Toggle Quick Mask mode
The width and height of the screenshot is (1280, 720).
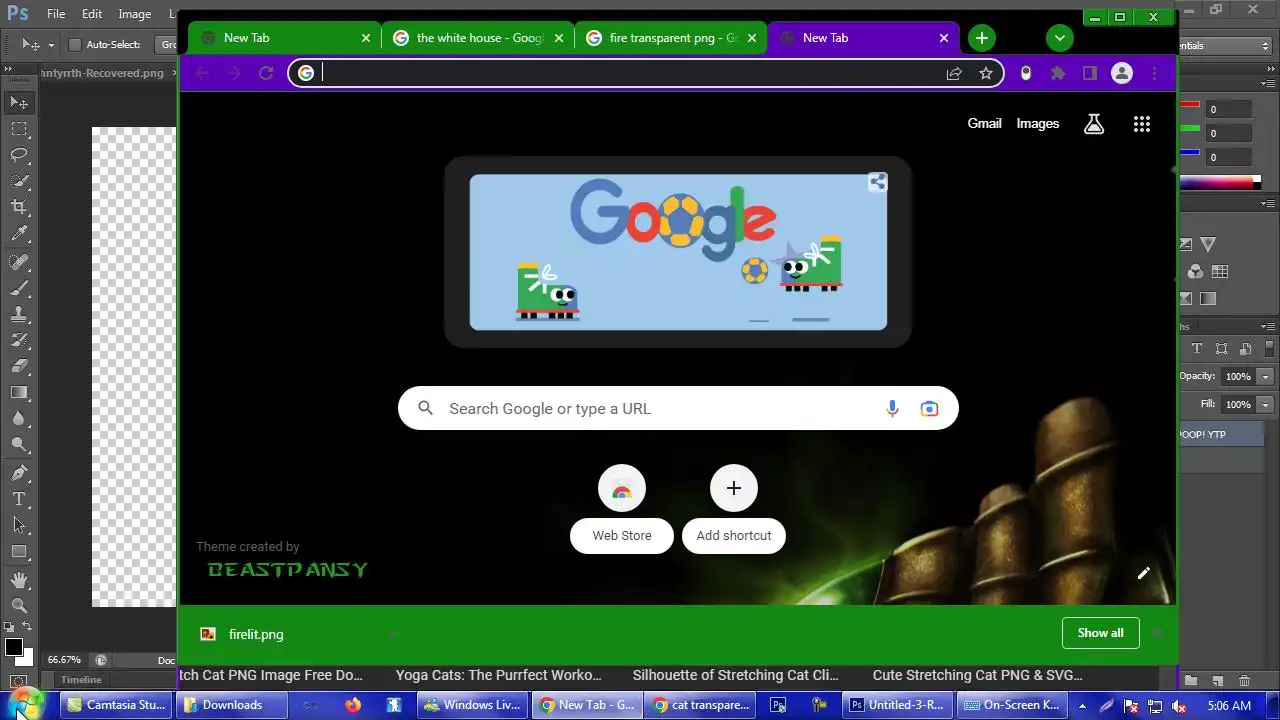(x=18, y=682)
